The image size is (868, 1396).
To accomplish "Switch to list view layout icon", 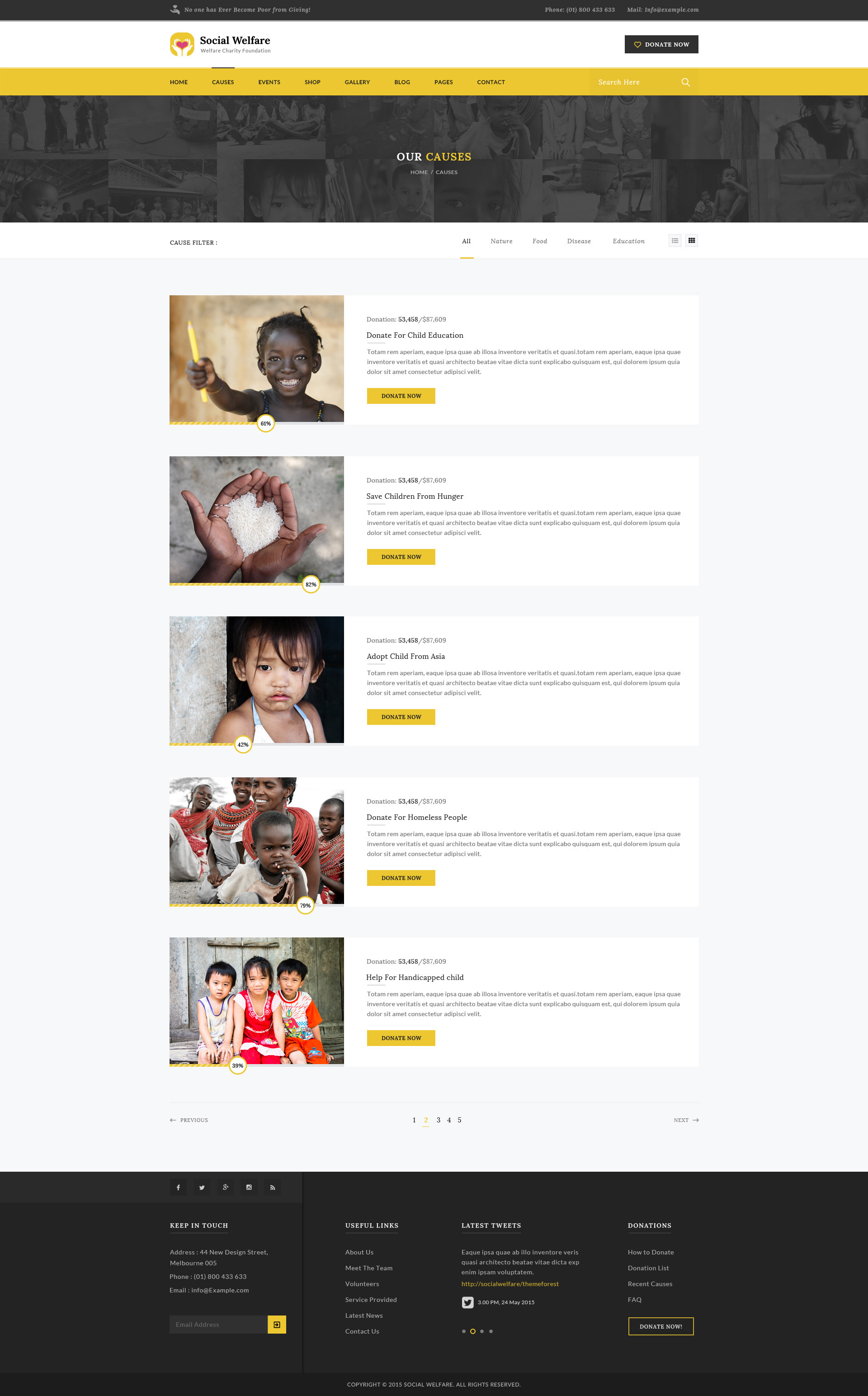I will [675, 241].
